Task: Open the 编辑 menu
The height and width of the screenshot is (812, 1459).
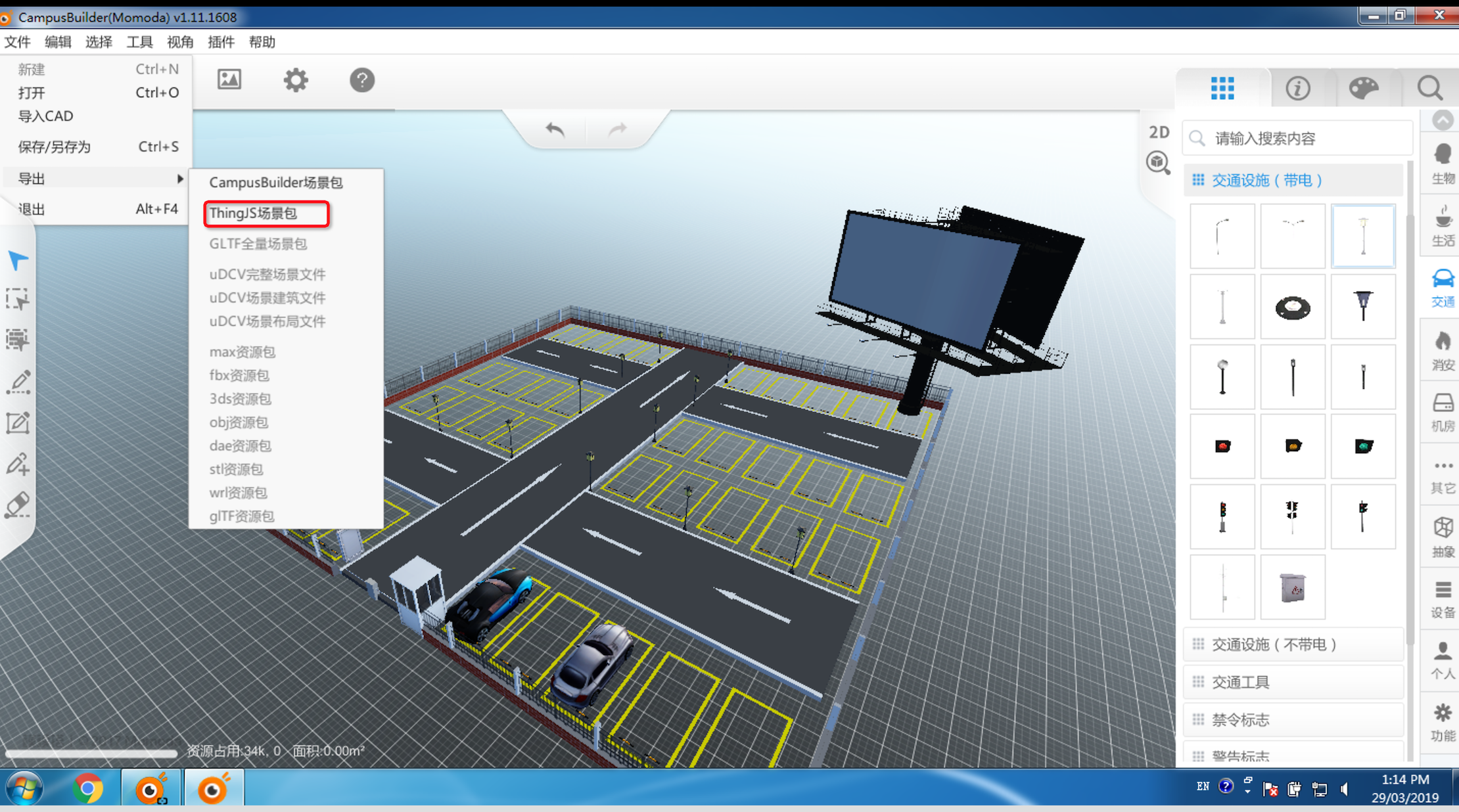Action: pyautogui.click(x=58, y=42)
